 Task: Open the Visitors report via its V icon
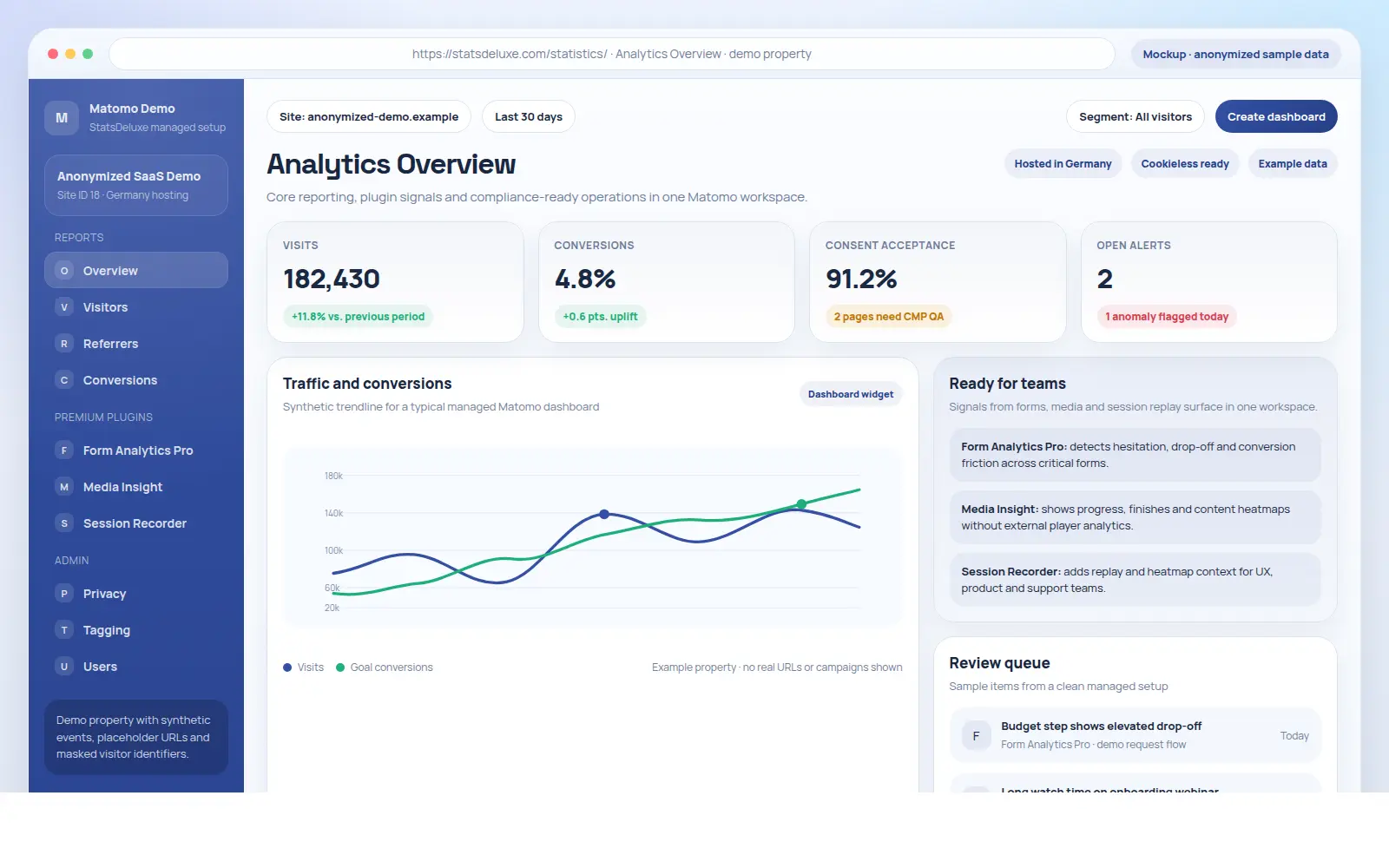[x=63, y=306]
